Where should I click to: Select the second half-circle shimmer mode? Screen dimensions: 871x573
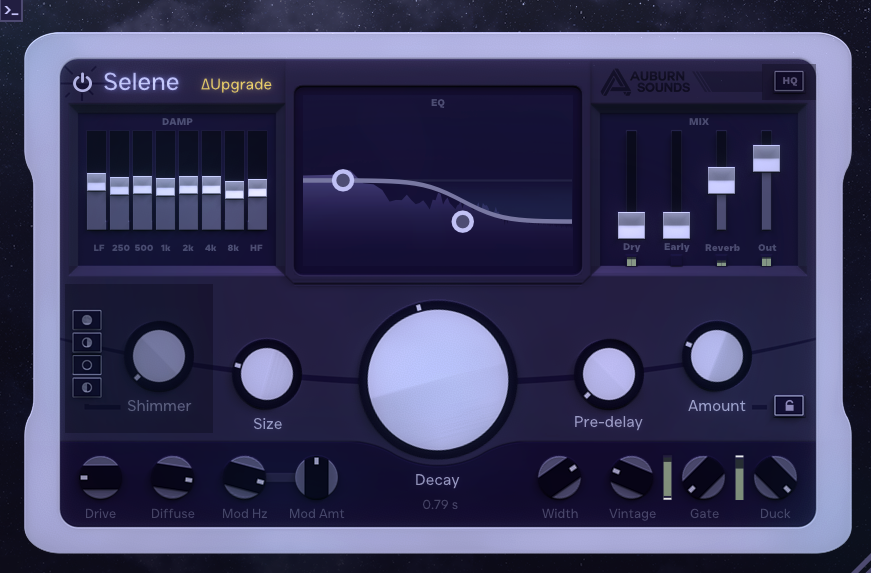click(x=87, y=343)
